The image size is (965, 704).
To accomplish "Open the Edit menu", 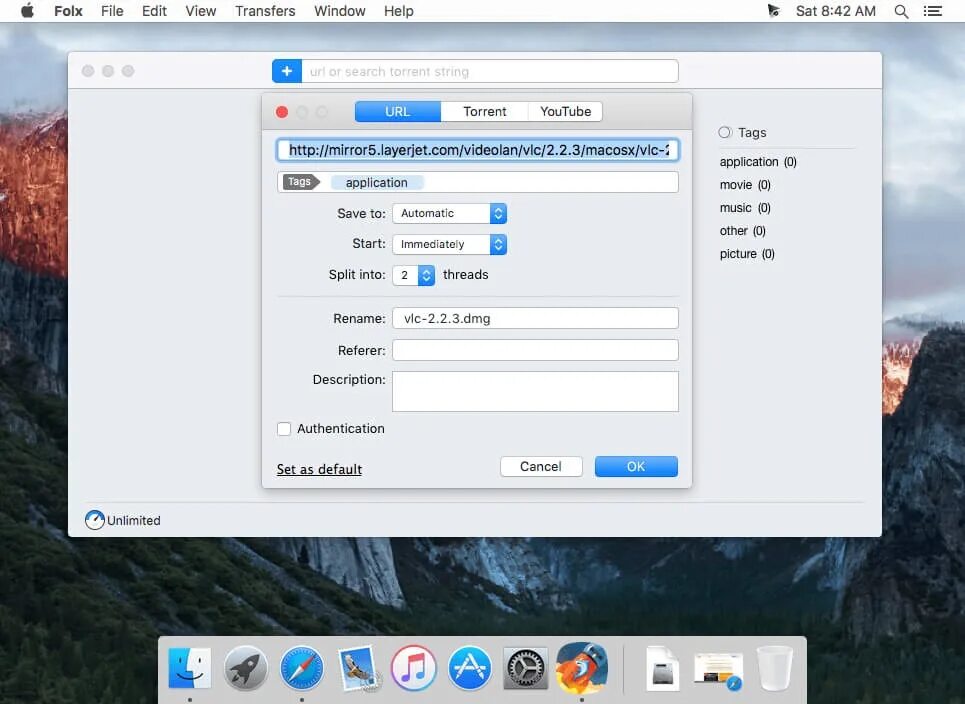I will (x=154, y=11).
